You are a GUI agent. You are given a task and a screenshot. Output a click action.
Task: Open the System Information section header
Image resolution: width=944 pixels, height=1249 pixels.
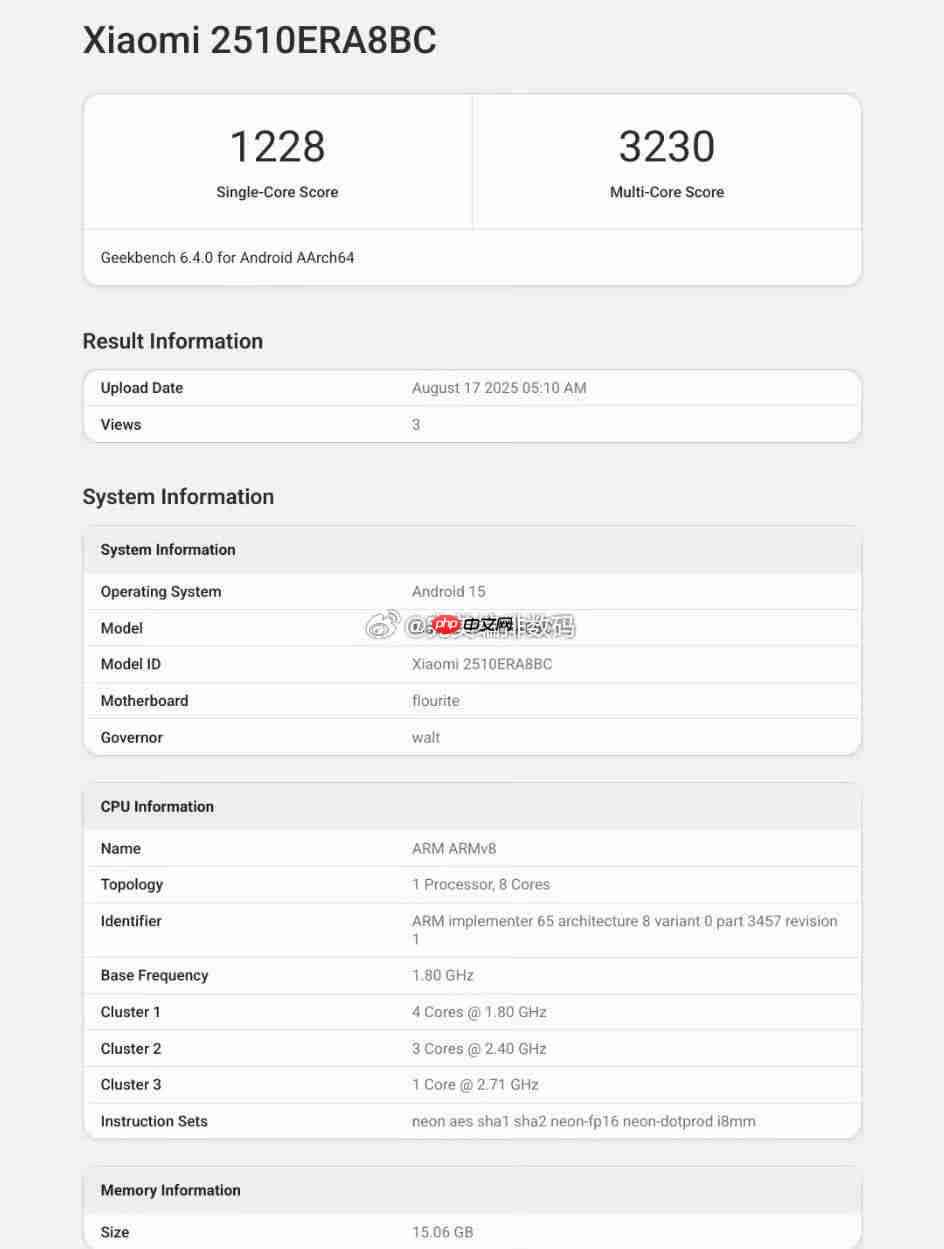(x=178, y=497)
